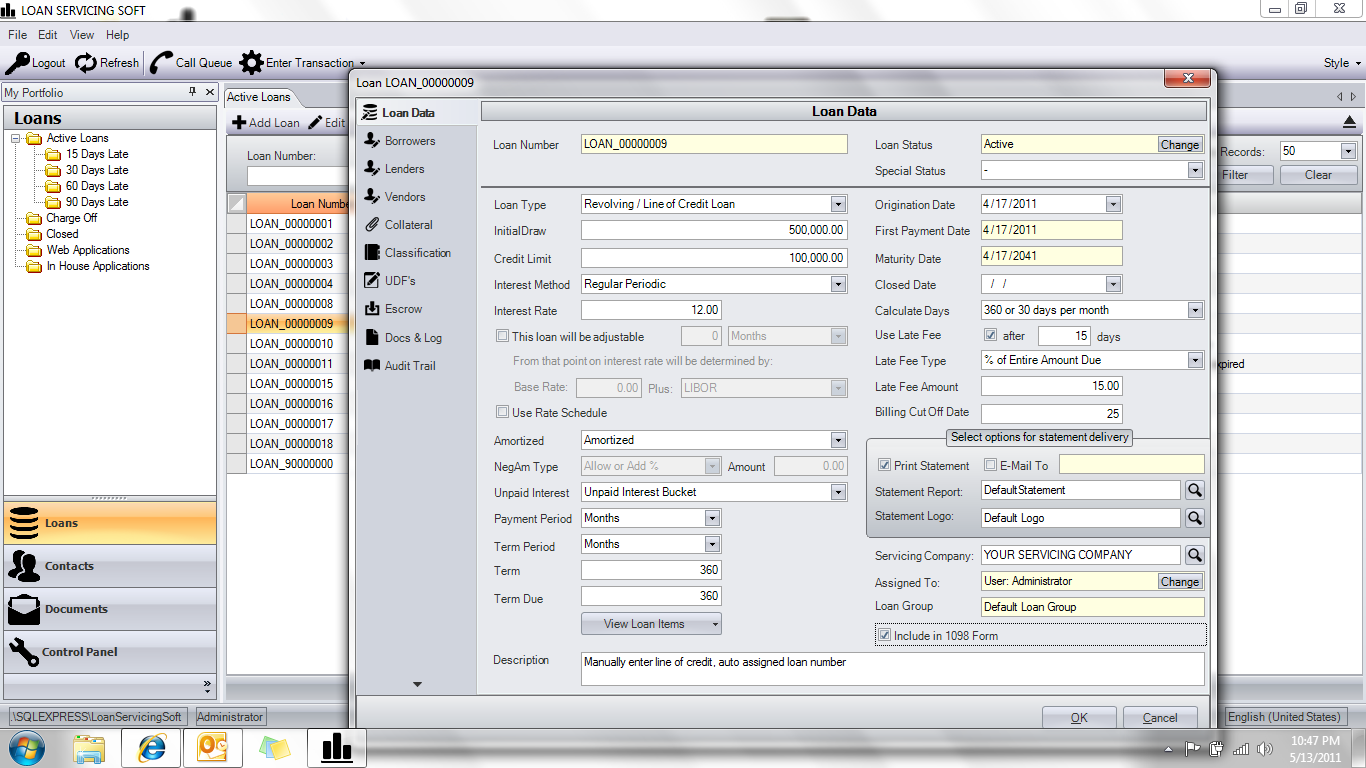Uncheck the Use Late Fee checkbox
The height and width of the screenshot is (768, 1366).
tap(991, 335)
